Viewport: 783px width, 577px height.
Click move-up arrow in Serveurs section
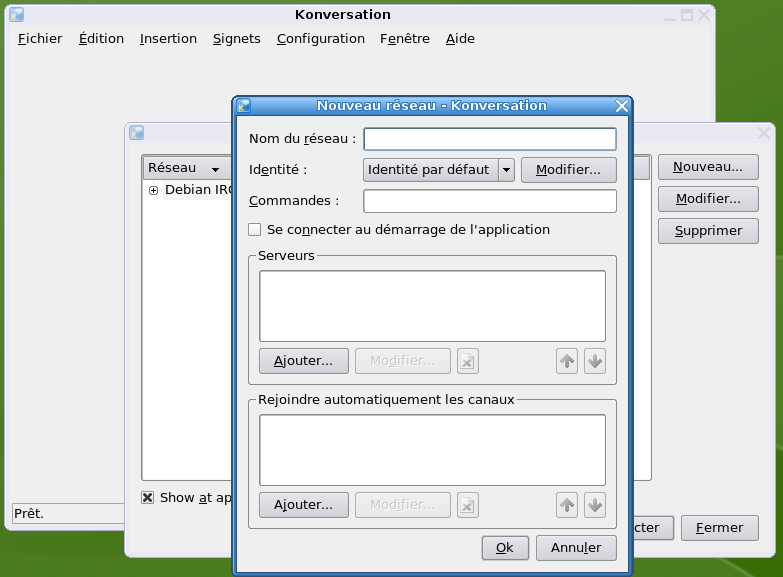[567, 361]
